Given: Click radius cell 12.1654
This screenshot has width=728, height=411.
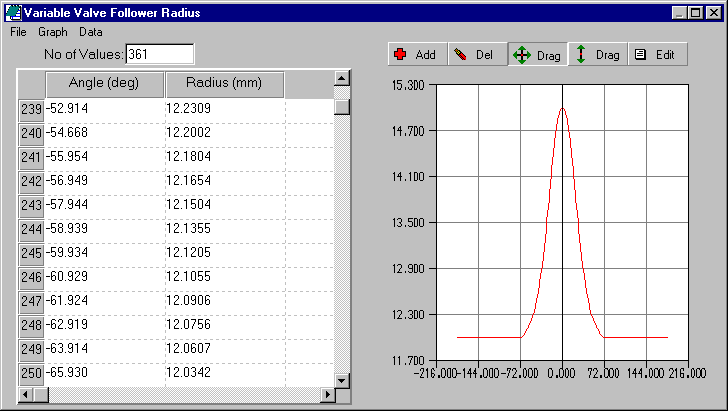Looking at the screenshot, I should tap(225, 182).
